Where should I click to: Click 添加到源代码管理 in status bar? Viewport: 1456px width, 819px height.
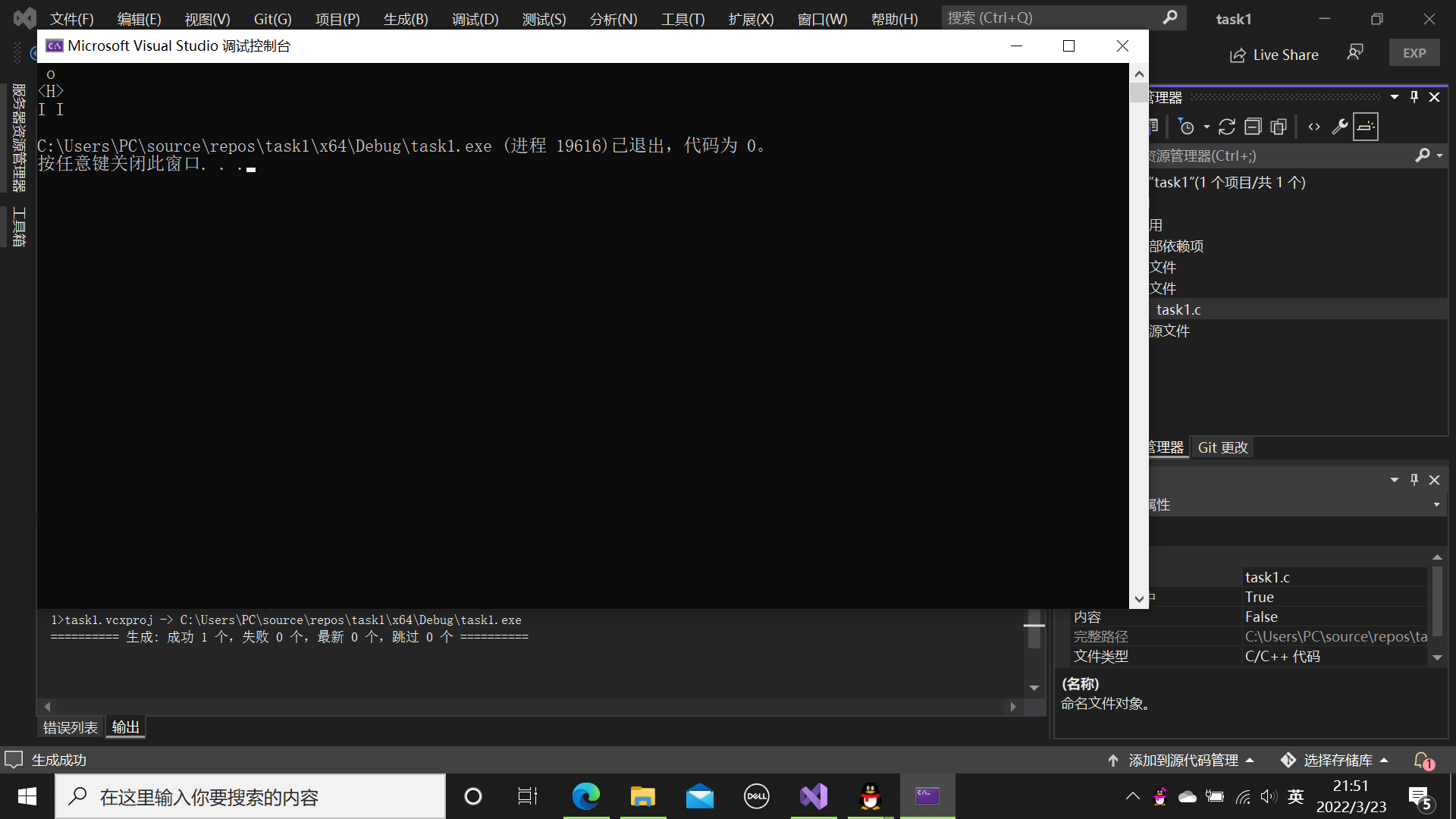coord(1181,760)
